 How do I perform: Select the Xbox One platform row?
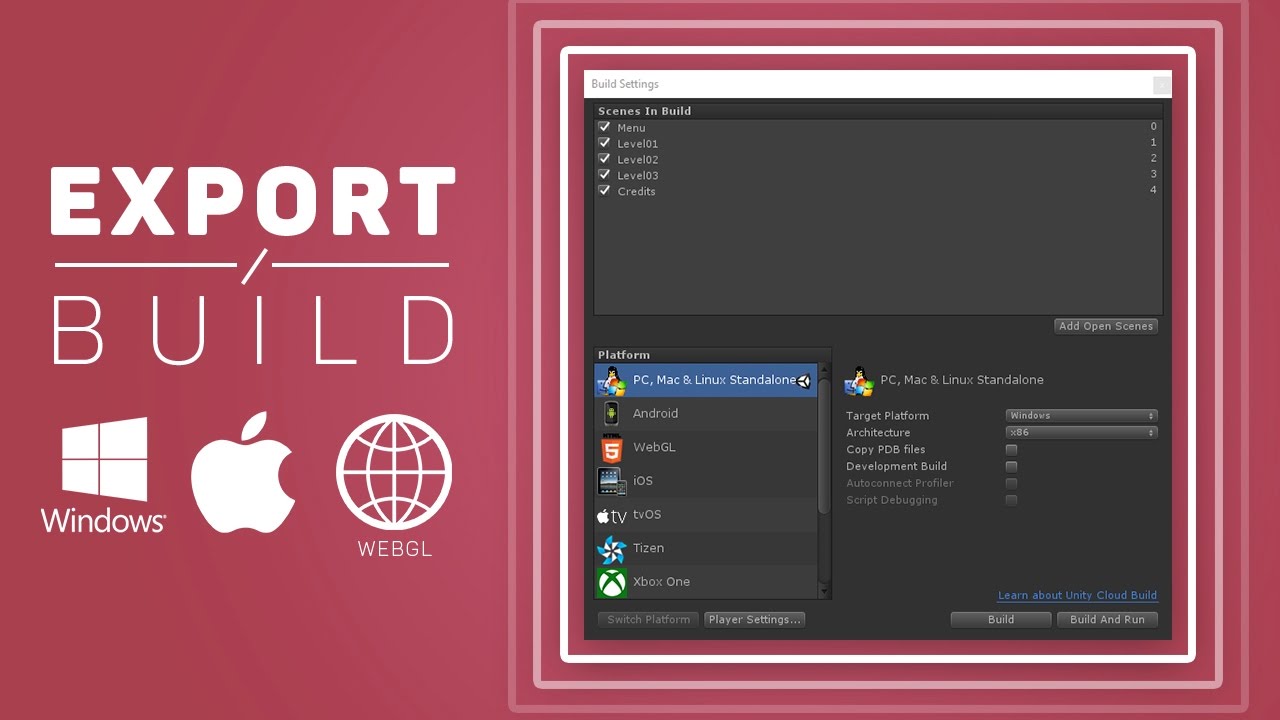click(706, 582)
